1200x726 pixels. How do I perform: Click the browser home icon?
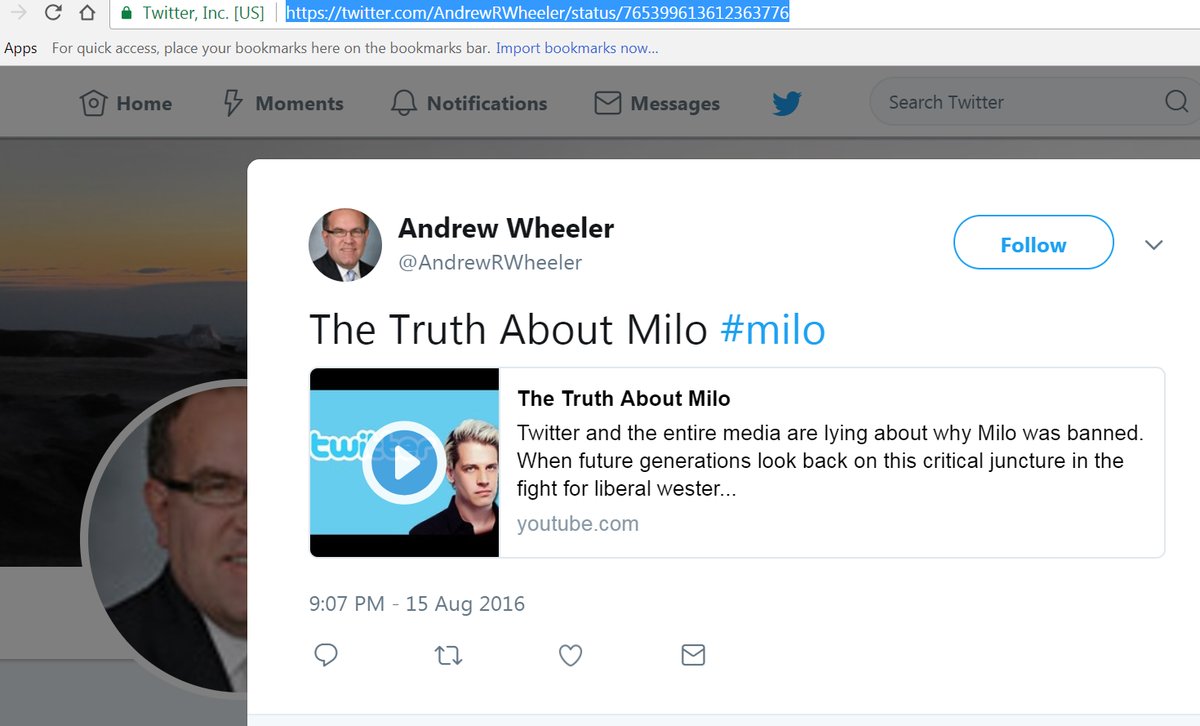[x=87, y=13]
